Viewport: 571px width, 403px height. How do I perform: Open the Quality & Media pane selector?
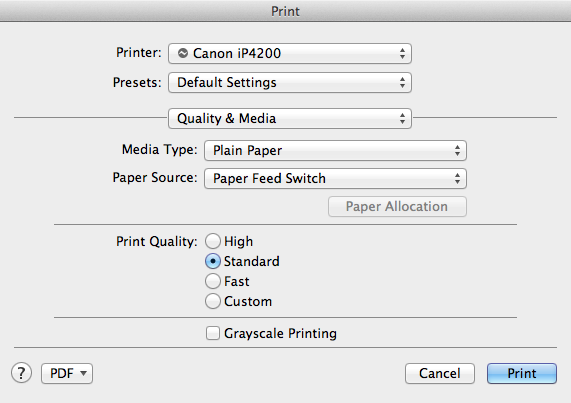290,118
